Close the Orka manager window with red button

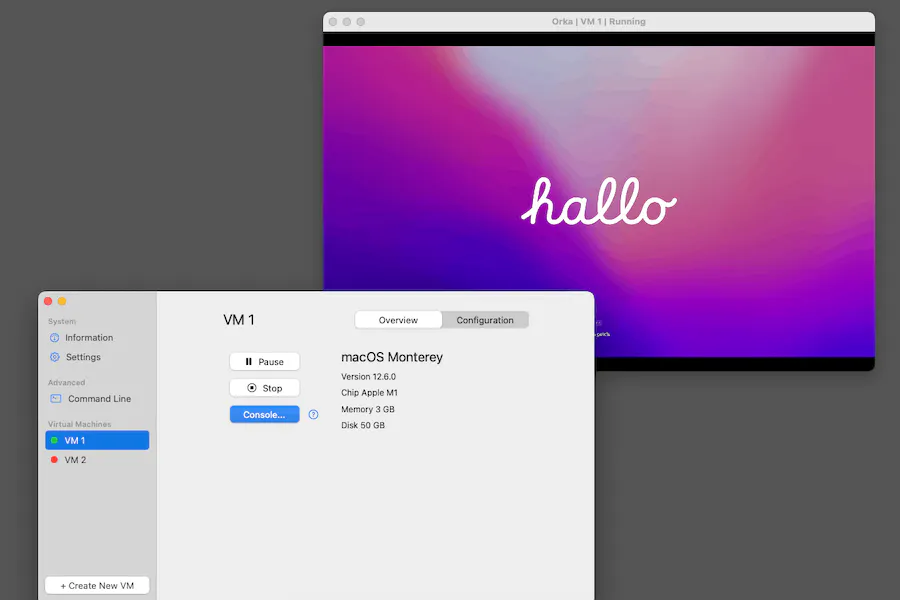point(47,301)
